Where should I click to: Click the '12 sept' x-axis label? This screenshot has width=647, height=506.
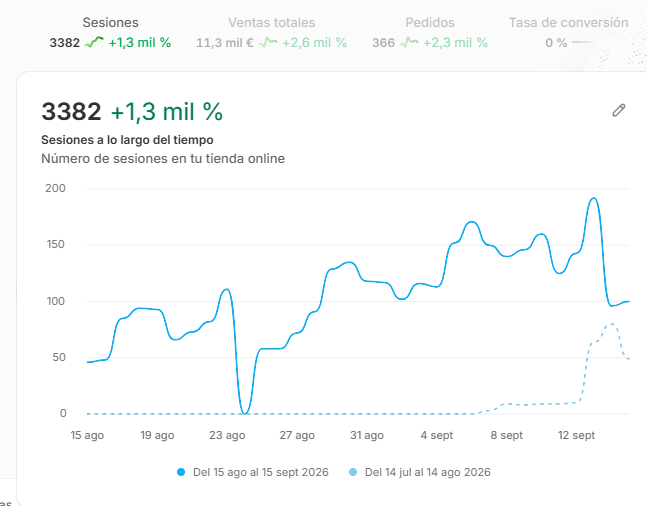click(576, 435)
